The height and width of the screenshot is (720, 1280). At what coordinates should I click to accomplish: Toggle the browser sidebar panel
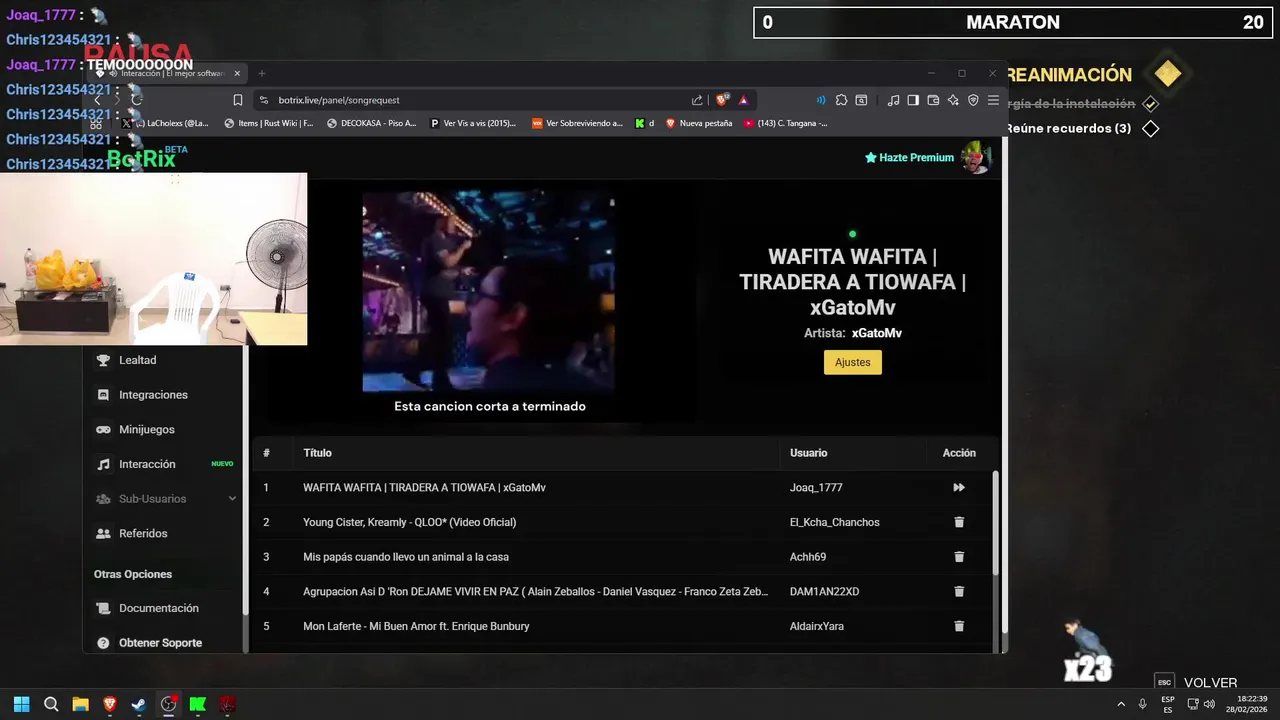[913, 100]
